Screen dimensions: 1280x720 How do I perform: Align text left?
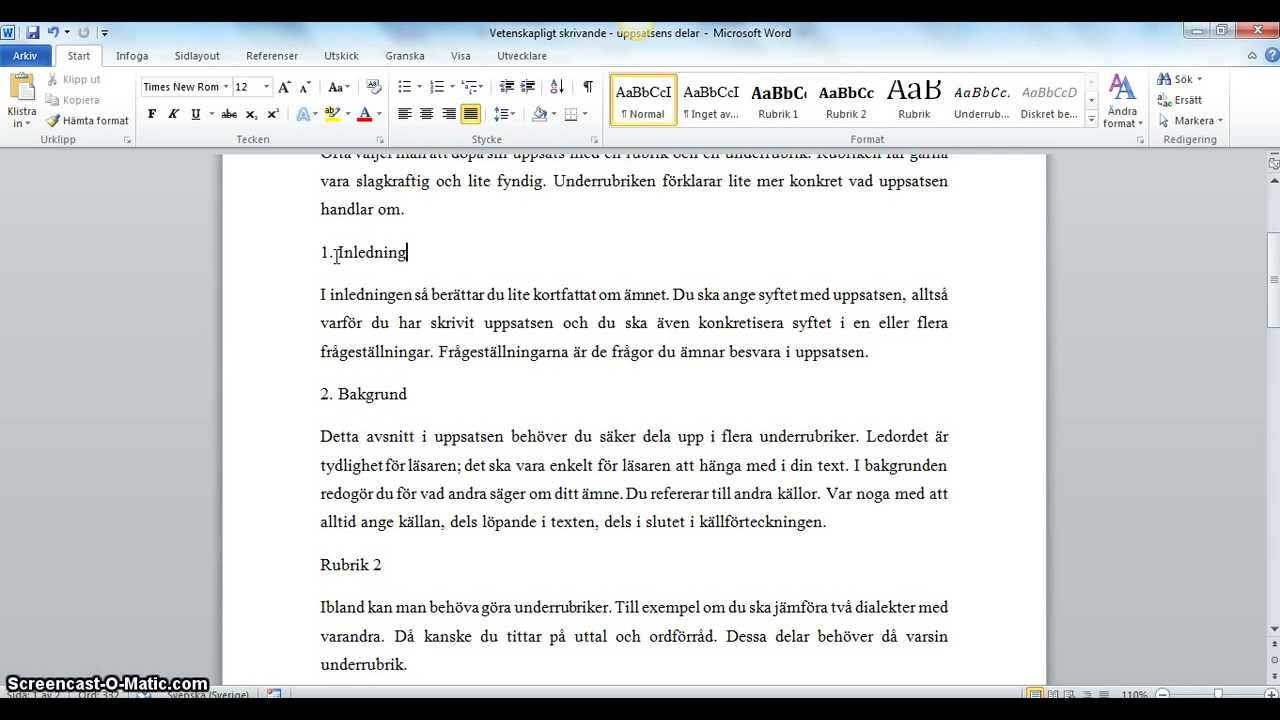(x=405, y=114)
